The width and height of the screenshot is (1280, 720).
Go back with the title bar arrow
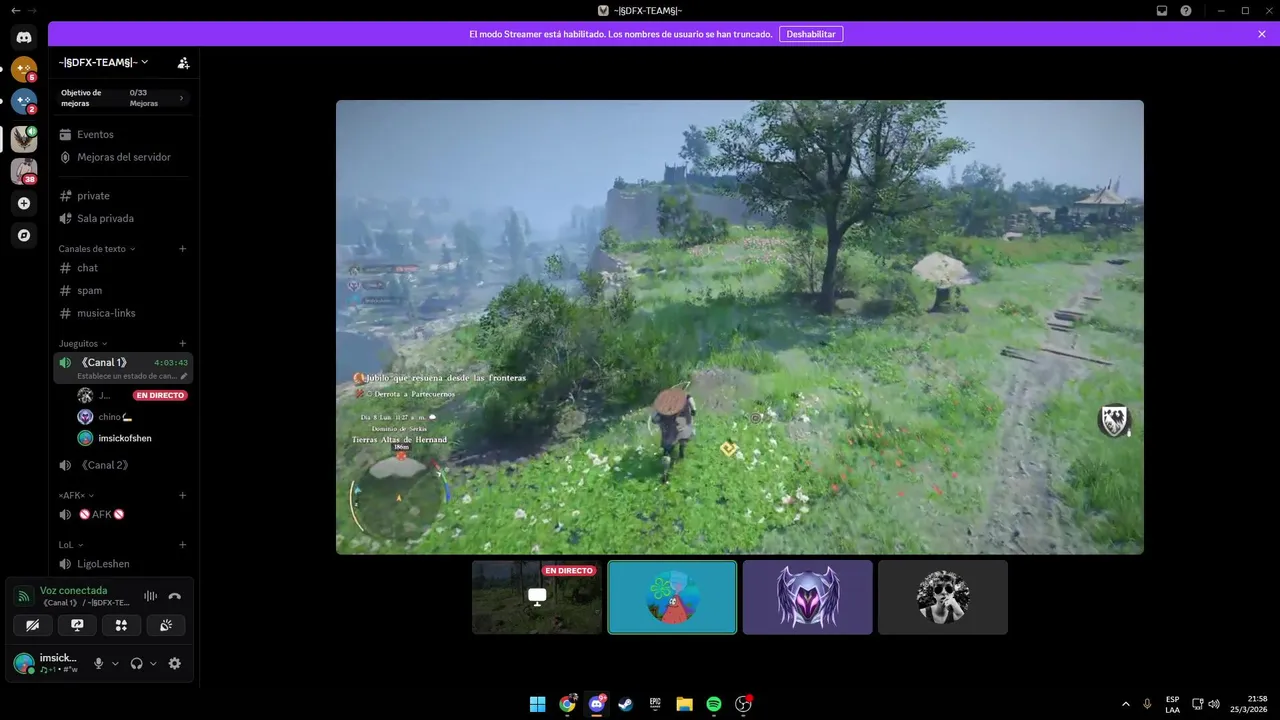click(x=15, y=10)
